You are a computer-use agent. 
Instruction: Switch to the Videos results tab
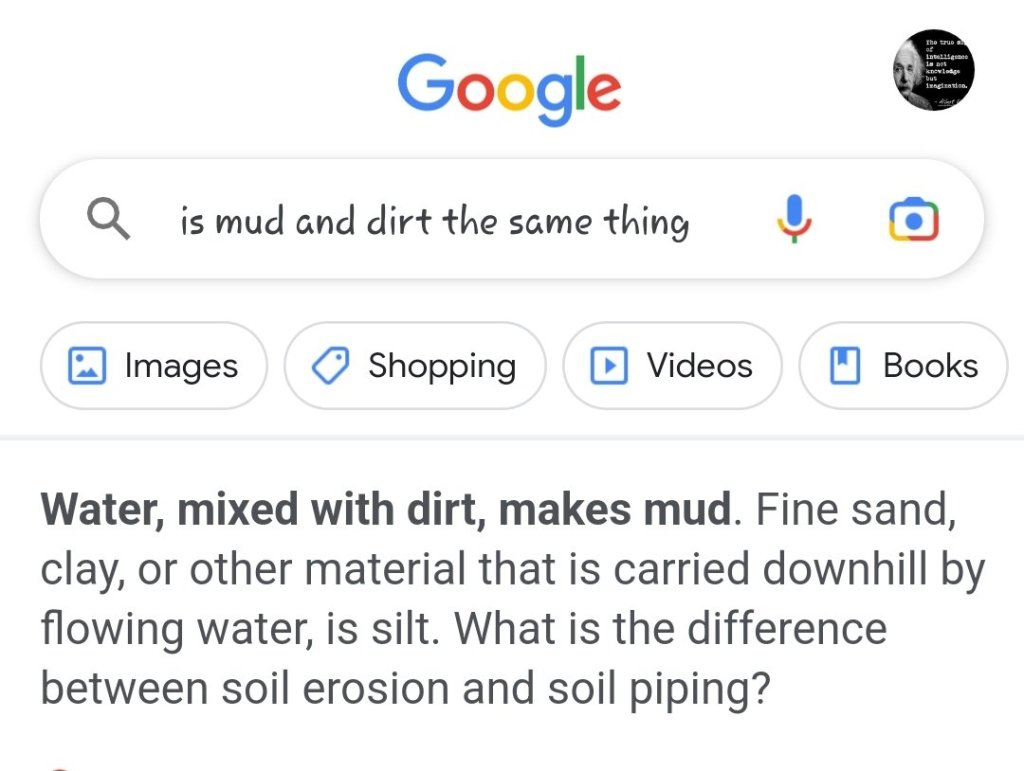click(699, 366)
